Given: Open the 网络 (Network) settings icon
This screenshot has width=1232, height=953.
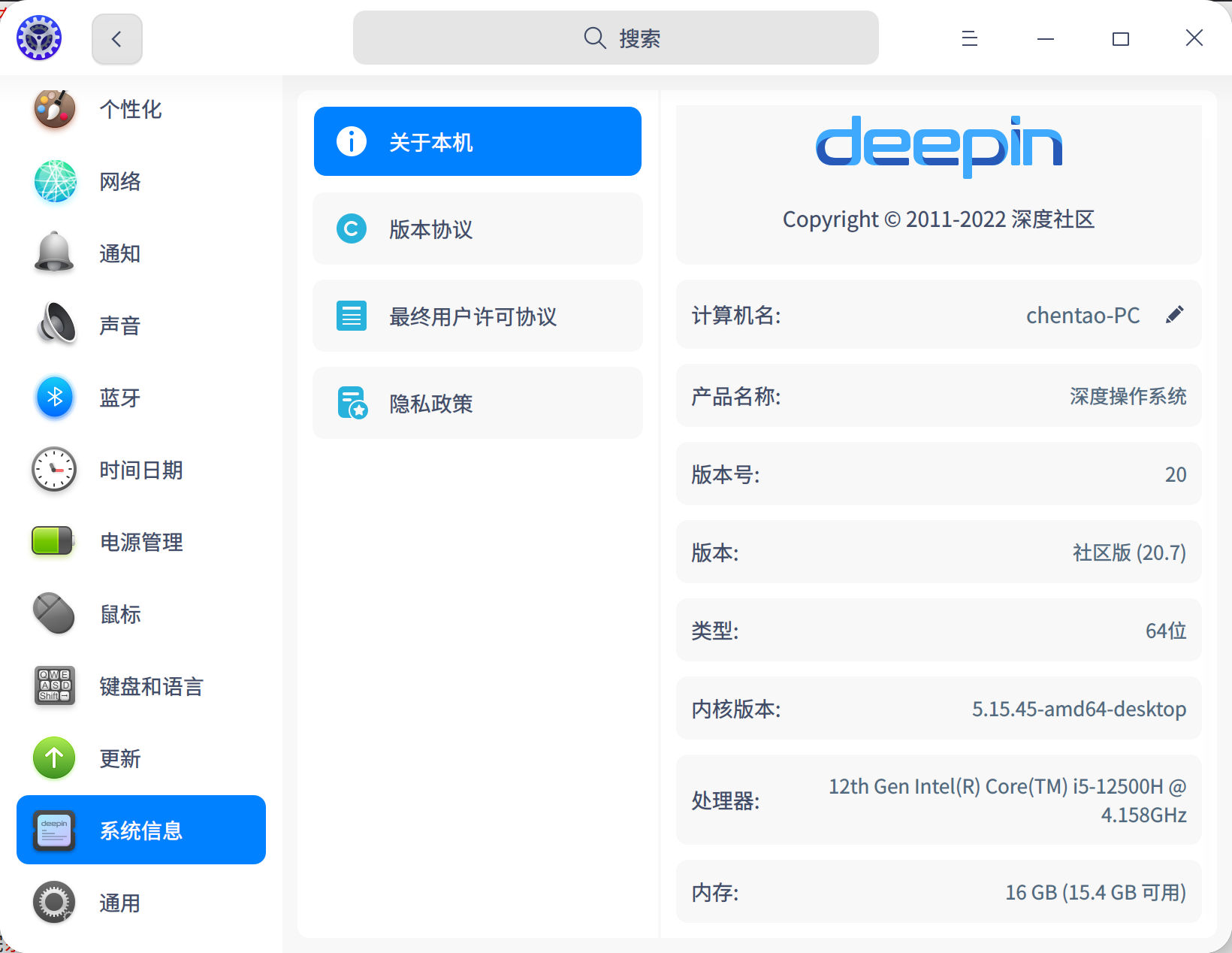Looking at the screenshot, I should coord(53,181).
